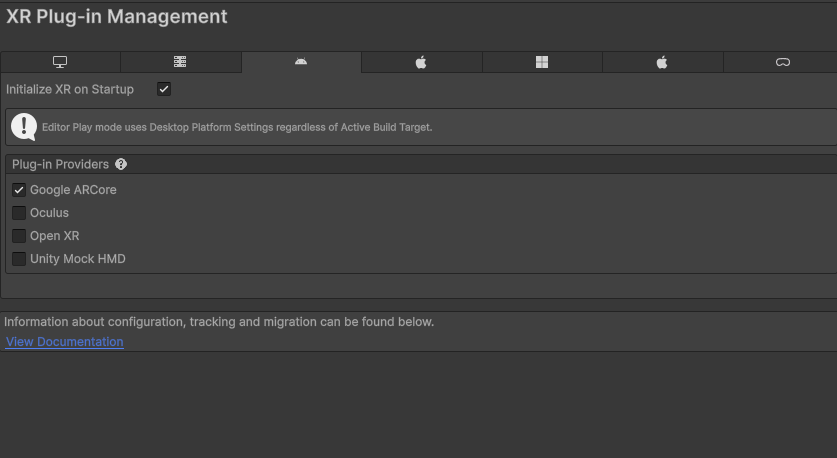Image resolution: width=837 pixels, height=458 pixels.
Task: Click the Information about configuration text line
Action: [x=219, y=322]
